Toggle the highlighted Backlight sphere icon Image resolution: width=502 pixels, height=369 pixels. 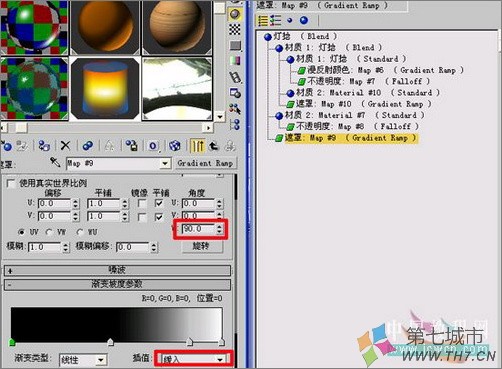(235, 14)
